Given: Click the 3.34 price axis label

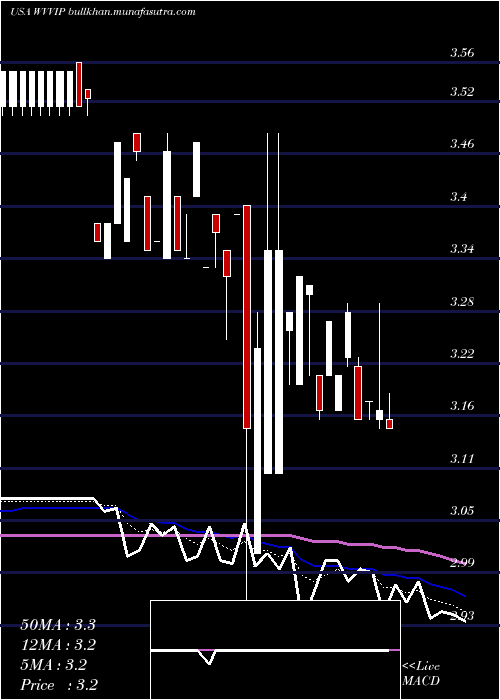Looking at the screenshot, I should [462, 249].
